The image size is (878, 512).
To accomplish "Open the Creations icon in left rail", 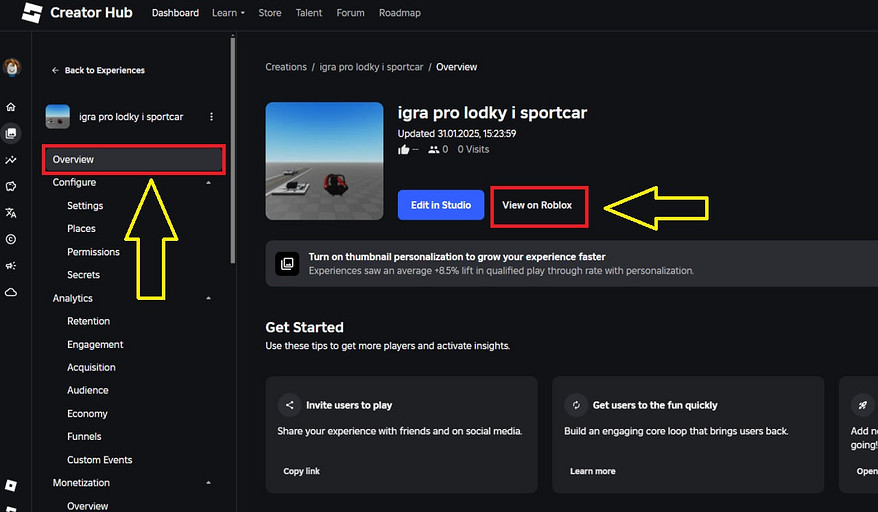I will click(x=11, y=133).
